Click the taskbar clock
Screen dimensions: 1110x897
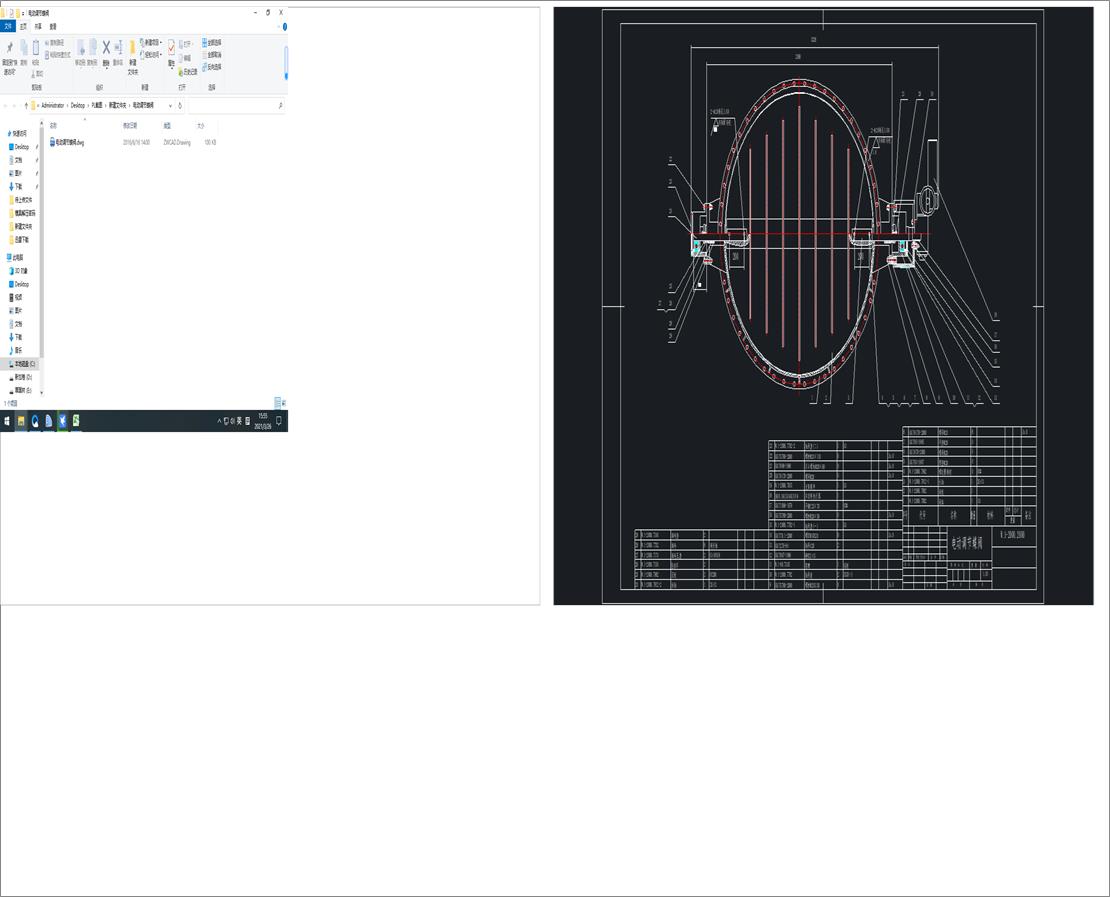pos(263,421)
